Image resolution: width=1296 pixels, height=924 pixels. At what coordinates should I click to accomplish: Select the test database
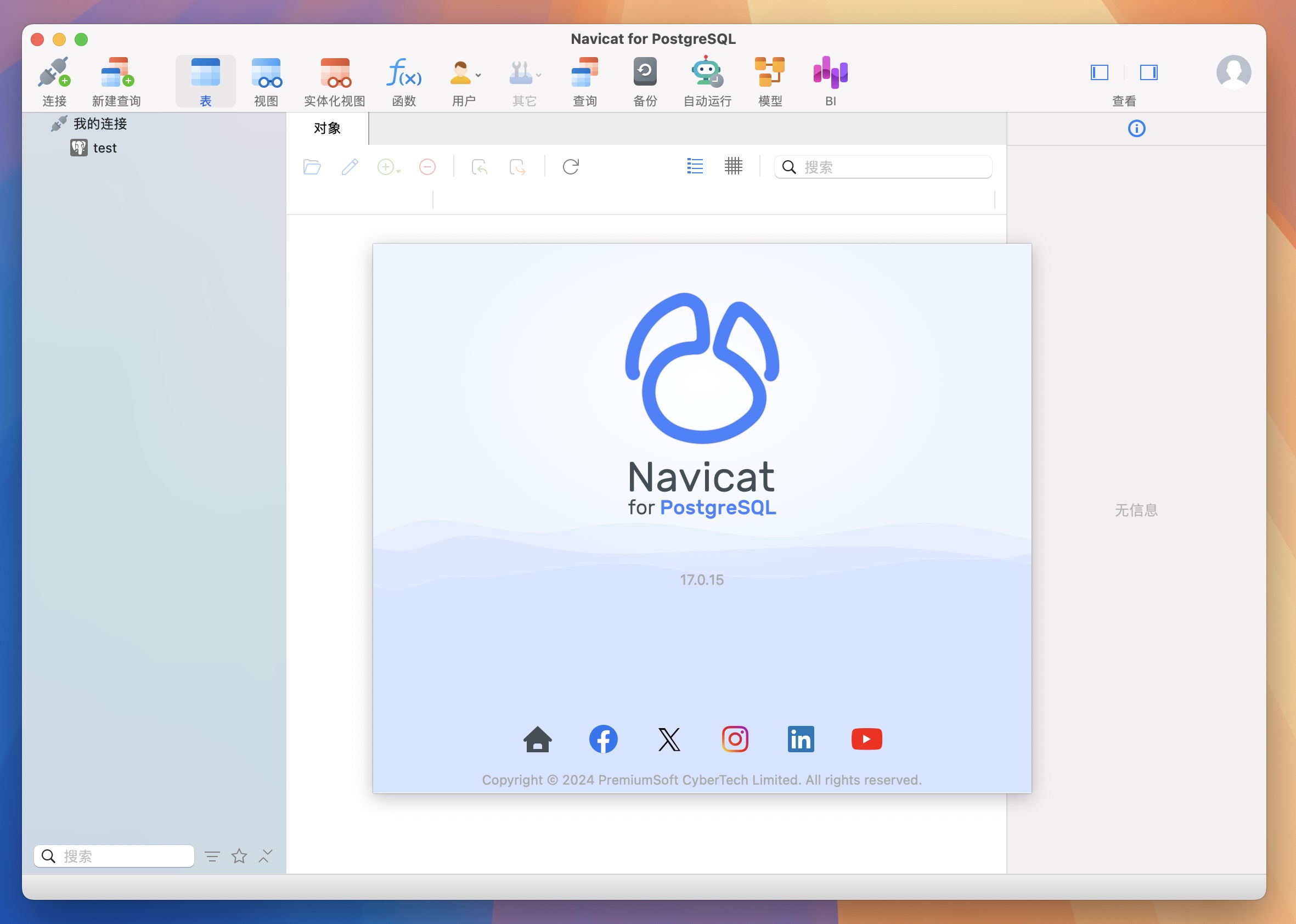point(103,146)
